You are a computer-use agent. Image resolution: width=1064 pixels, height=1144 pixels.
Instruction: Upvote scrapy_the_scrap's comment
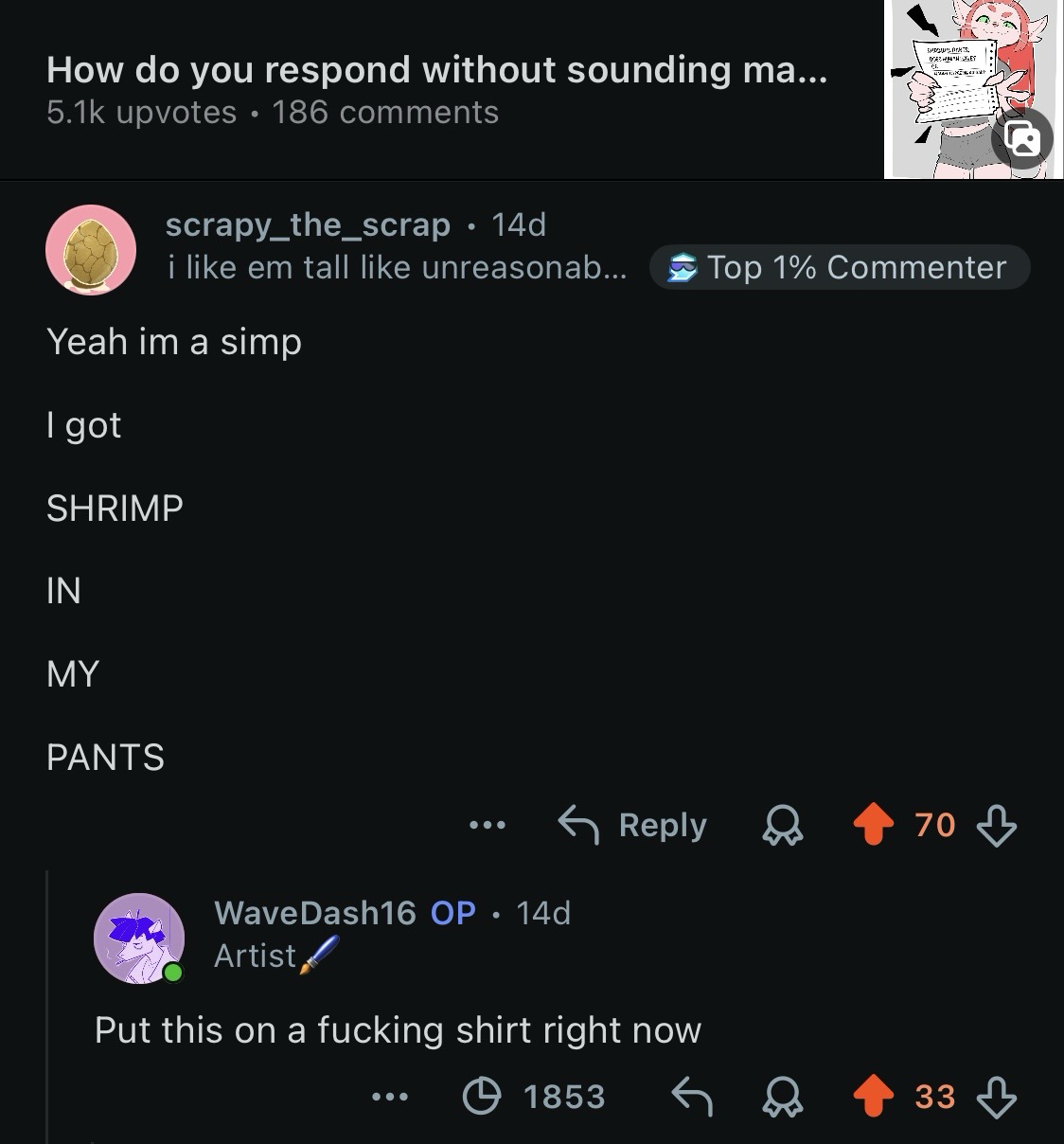tap(873, 825)
